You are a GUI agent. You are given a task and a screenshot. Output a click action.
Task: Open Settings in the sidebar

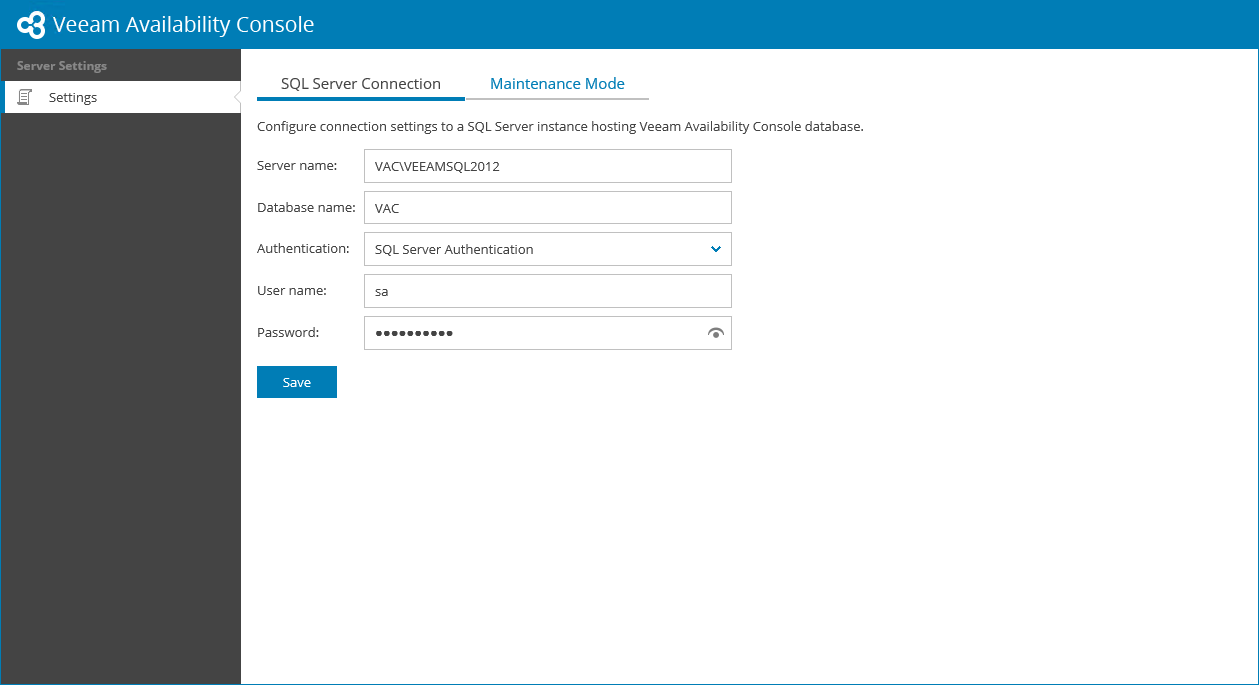[x=121, y=97]
